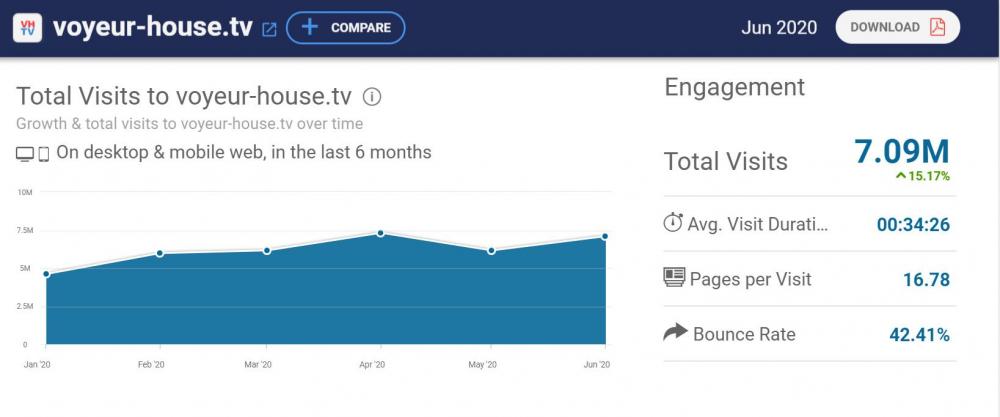This screenshot has width=1000, height=417.
Task: Select the Jan '20 data point on chart
Action: [46, 273]
